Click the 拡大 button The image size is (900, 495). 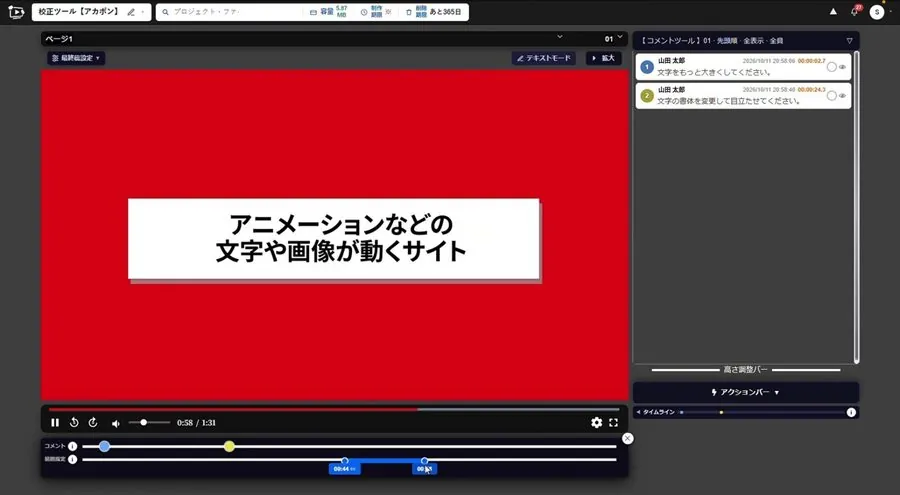point(603,58)
